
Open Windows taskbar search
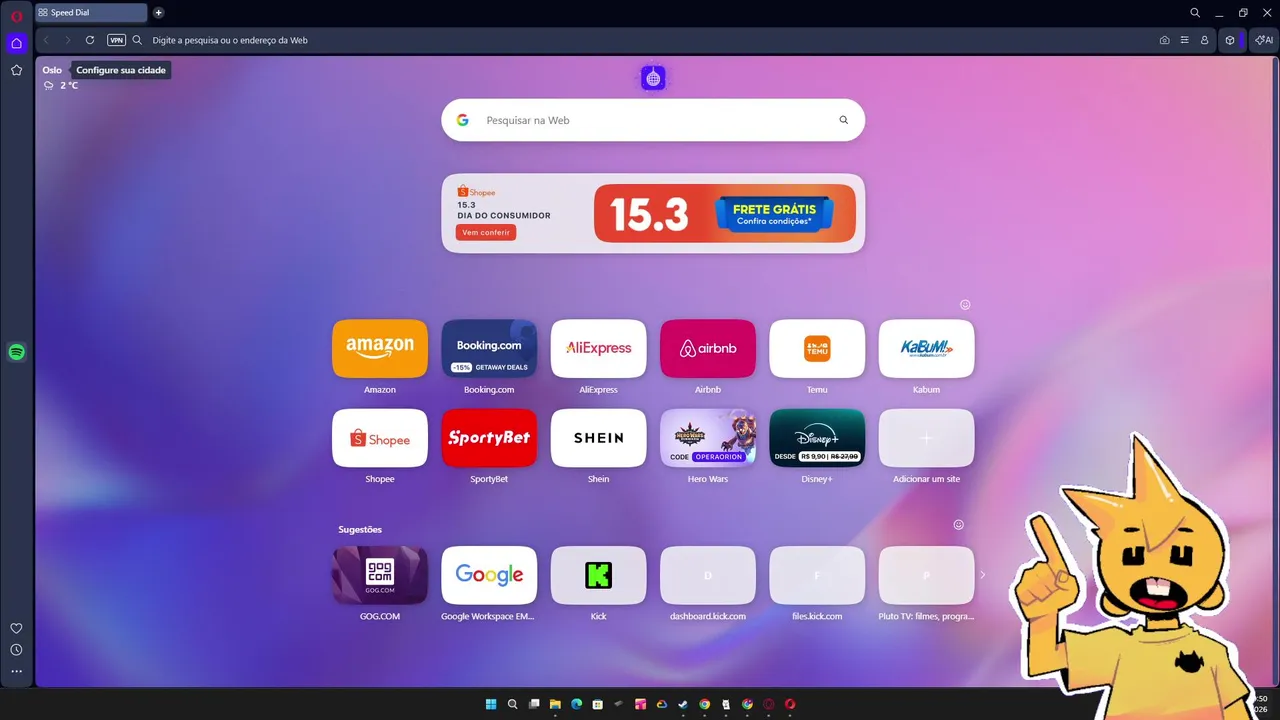coord(512,704)
